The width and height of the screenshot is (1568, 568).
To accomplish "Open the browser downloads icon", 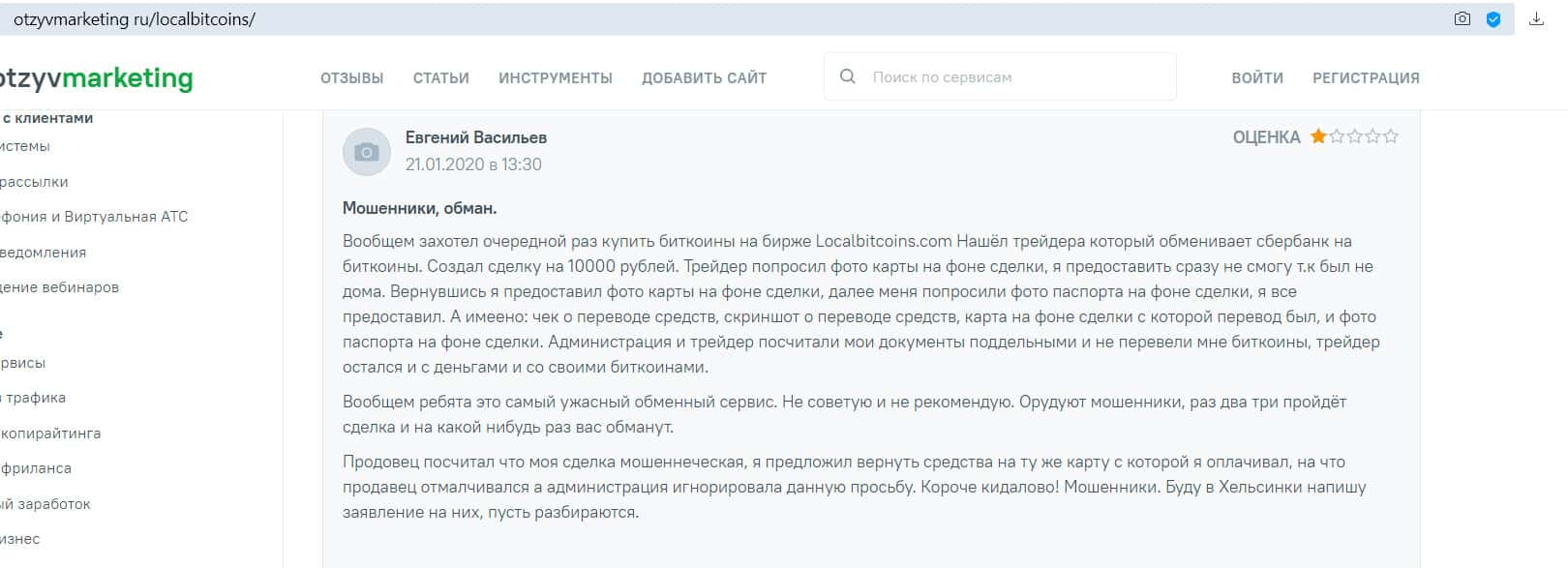I will (x=1536, y=19).
